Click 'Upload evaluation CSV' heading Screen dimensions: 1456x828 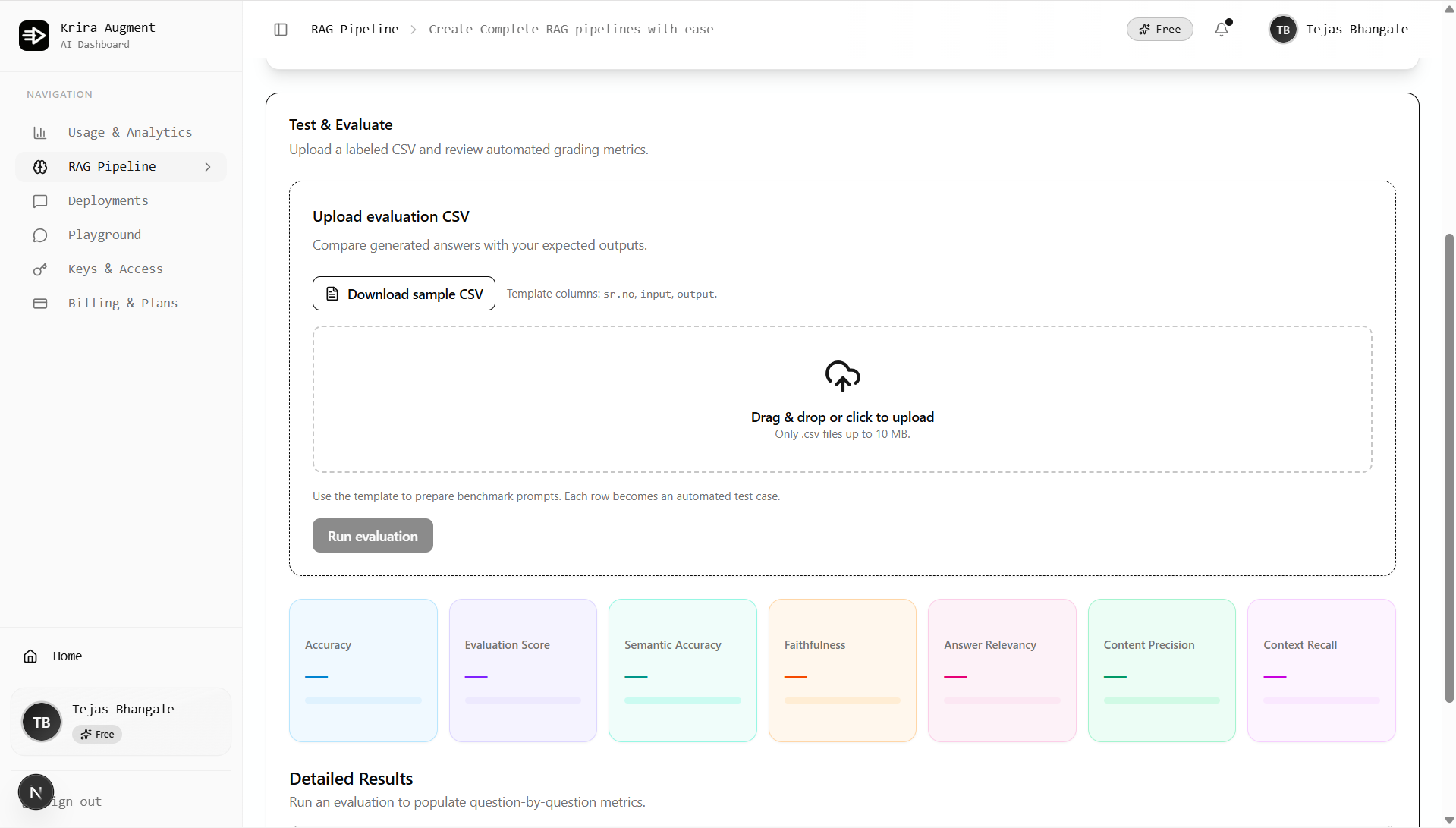391,217
